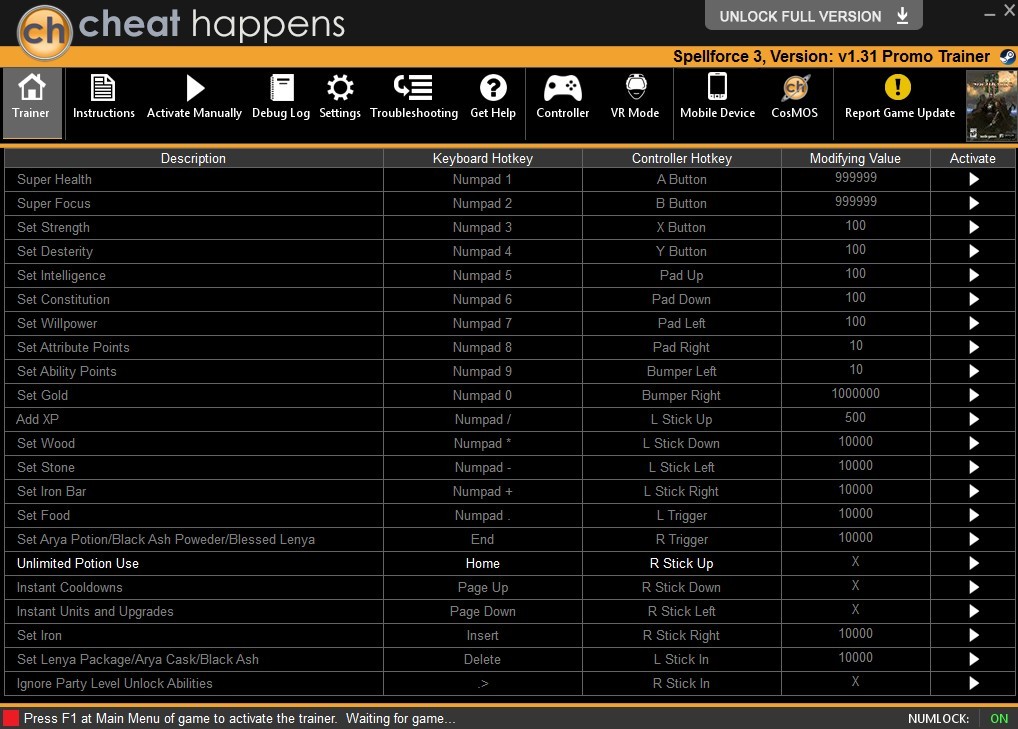Screen dimensions: 1018x729
Task: Select Set Arya Potion/Black Ash Poweder row
Action: [x=509, y=539]
